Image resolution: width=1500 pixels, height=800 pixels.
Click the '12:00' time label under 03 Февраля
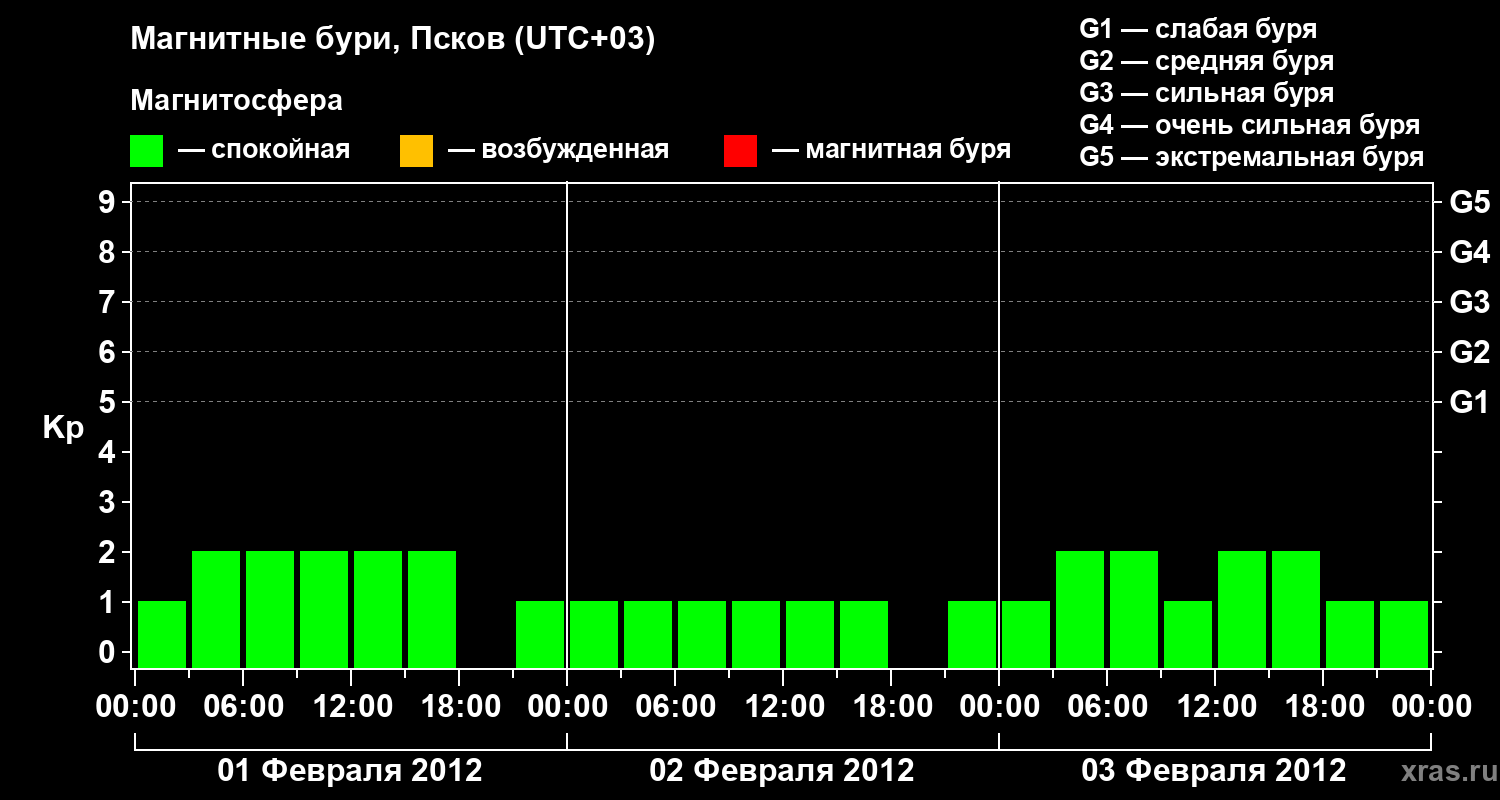pos(1215,707)
